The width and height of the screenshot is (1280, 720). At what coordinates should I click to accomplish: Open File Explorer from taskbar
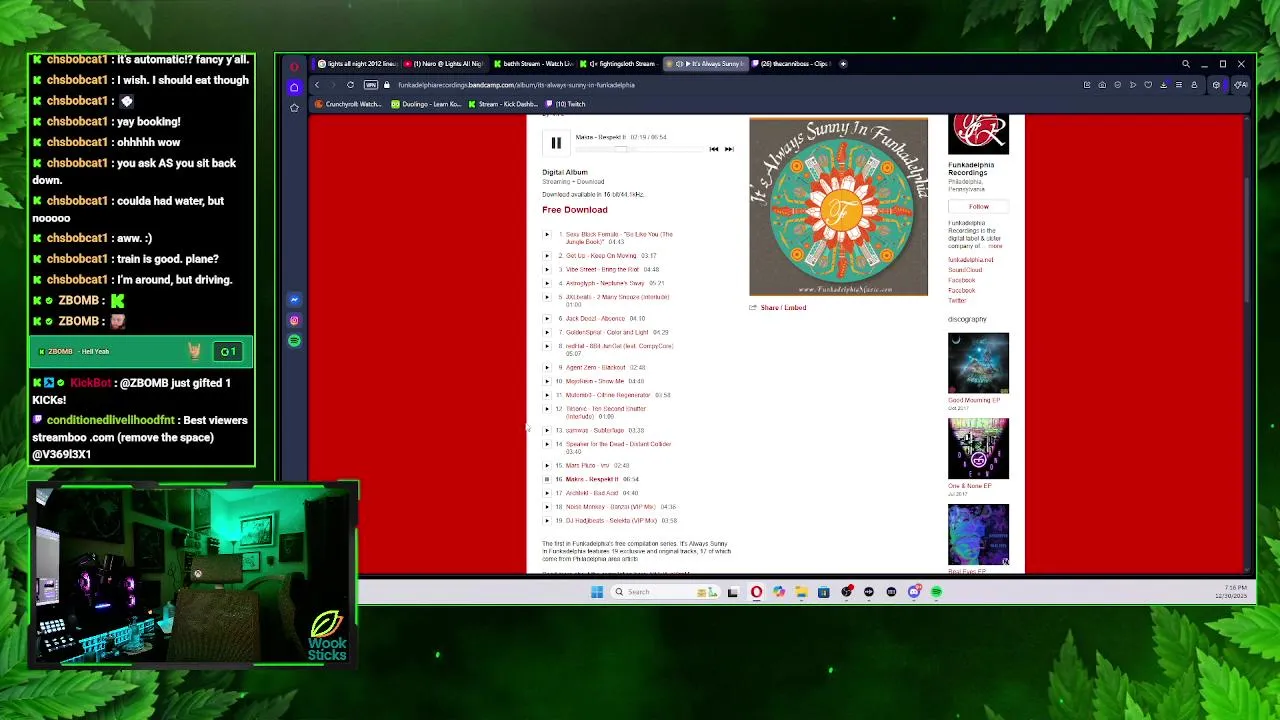pyautogui.click(x=801, y=592)
